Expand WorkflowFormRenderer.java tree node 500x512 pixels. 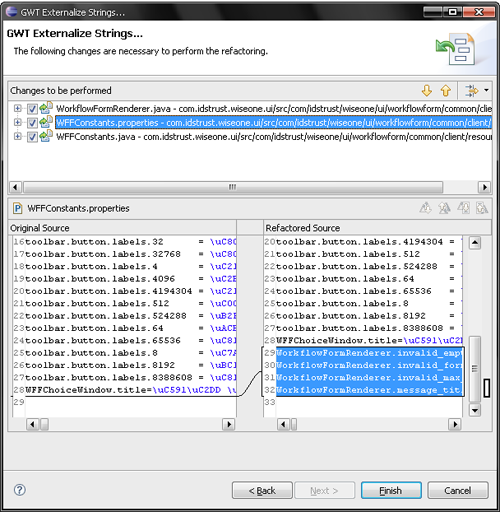[17, 108]
